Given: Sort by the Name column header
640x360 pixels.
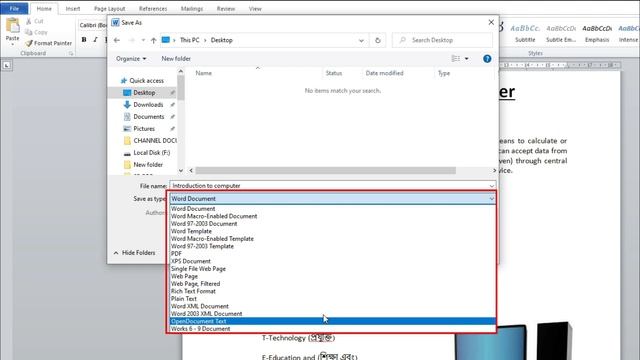Looking at the screenshot, I should (203, 73).
